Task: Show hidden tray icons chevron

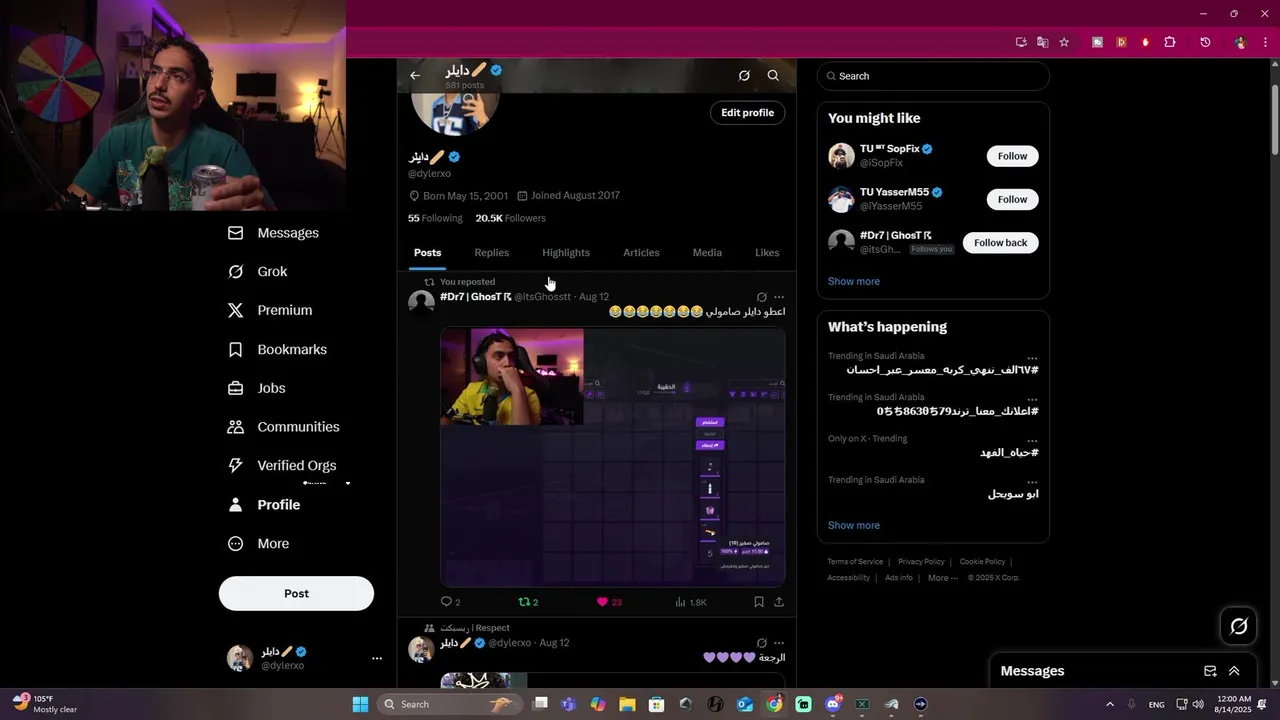Action: [1110, 704]
